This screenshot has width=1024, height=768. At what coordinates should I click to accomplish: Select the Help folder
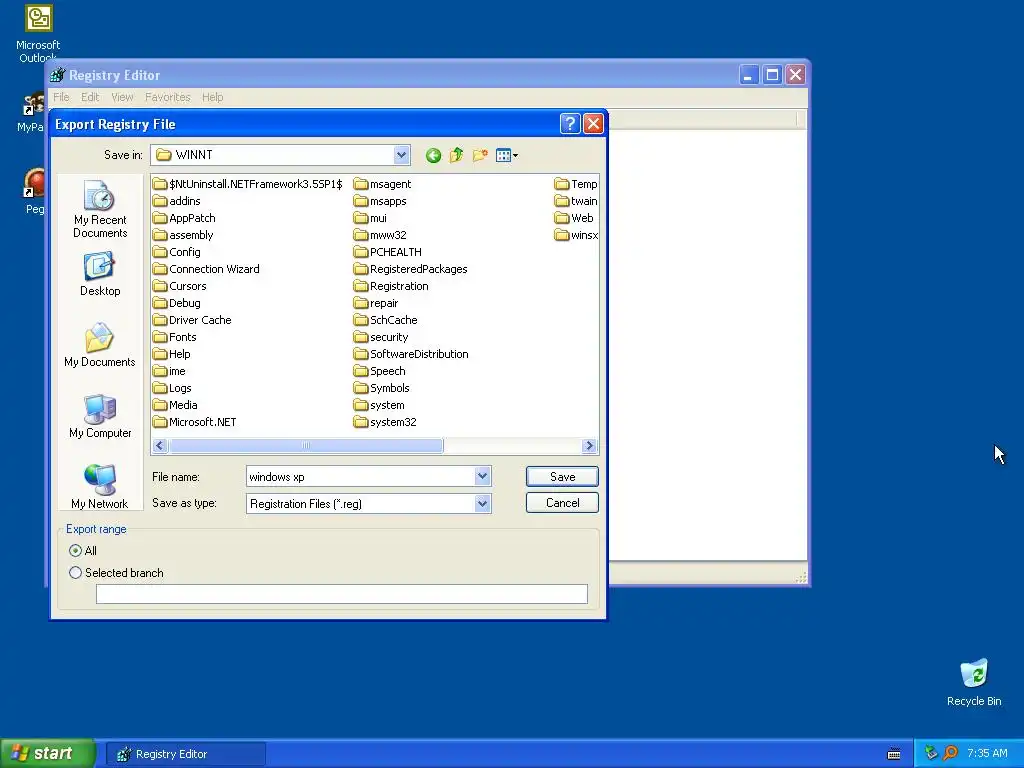(x=172, y=354)
